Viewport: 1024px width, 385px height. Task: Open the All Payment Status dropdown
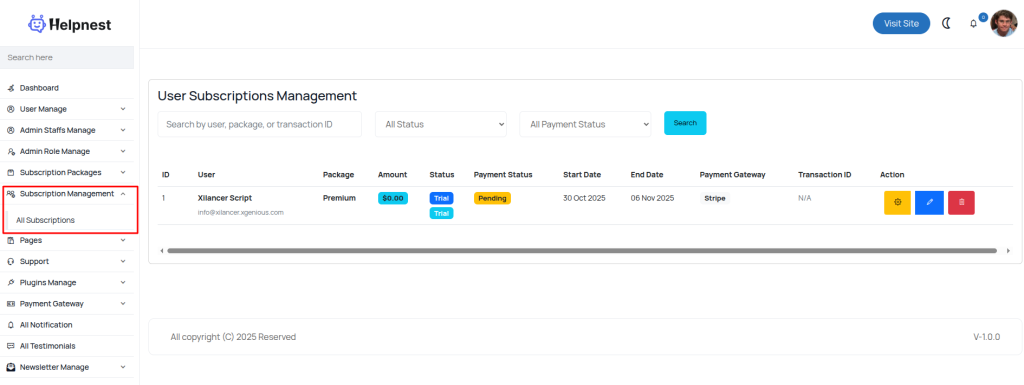point(585,124)
